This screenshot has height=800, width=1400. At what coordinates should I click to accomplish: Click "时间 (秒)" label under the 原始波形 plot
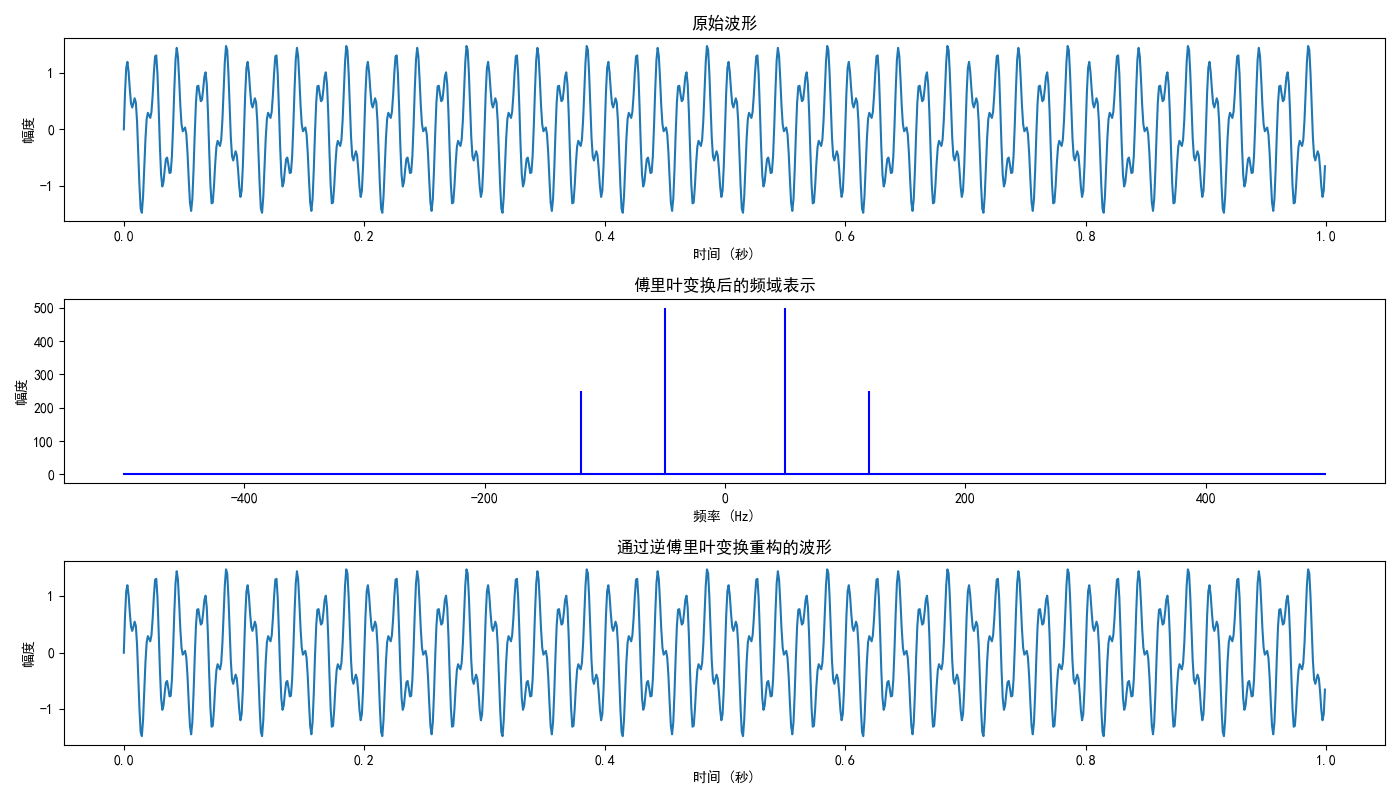coord(724,254)
